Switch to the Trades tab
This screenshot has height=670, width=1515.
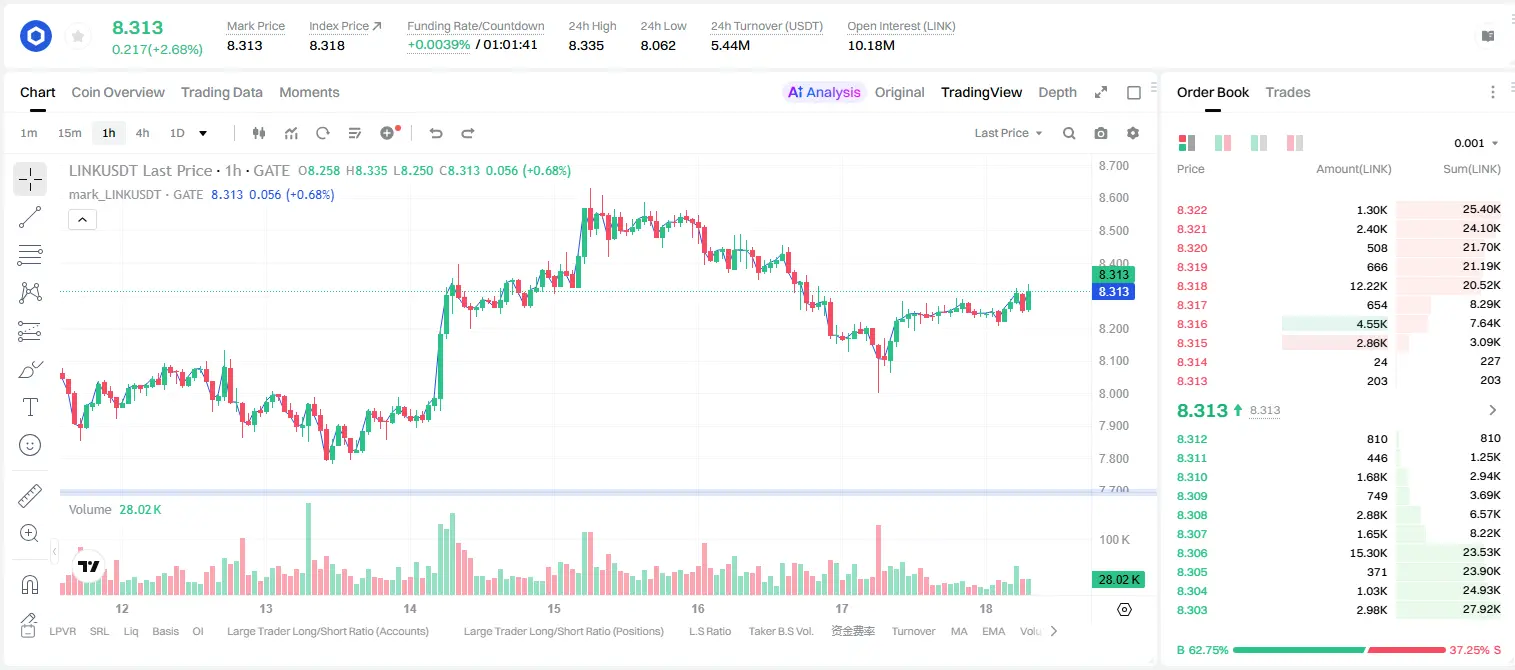(x=1288, y=92)
